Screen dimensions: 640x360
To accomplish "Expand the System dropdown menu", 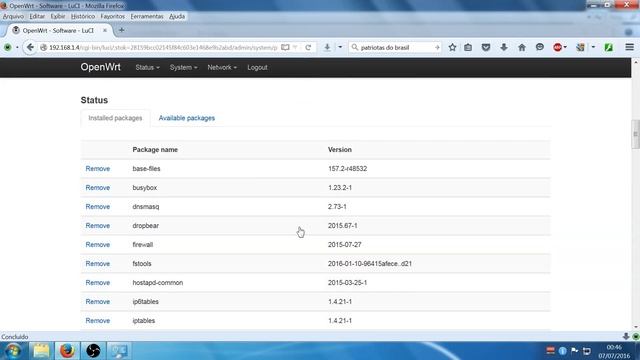I will tap(183, 67).
